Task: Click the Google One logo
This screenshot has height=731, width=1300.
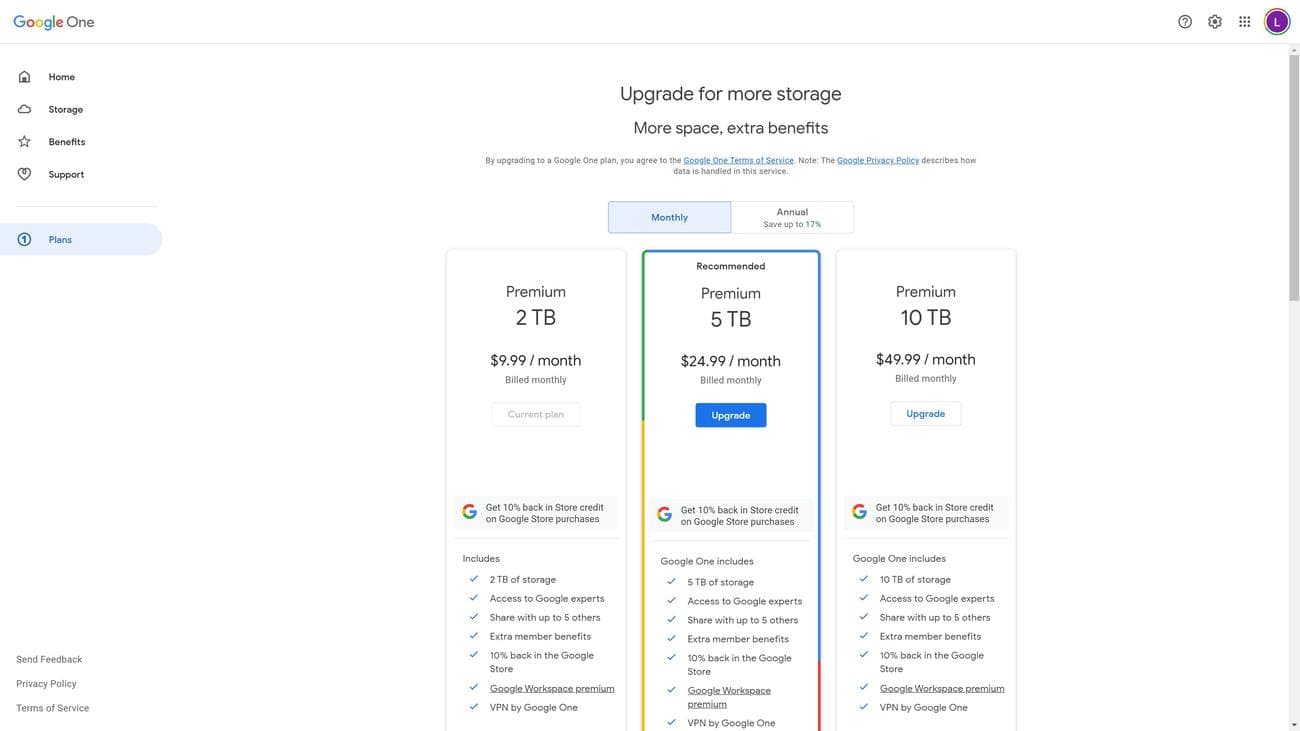Action: (x=54, y=22)
